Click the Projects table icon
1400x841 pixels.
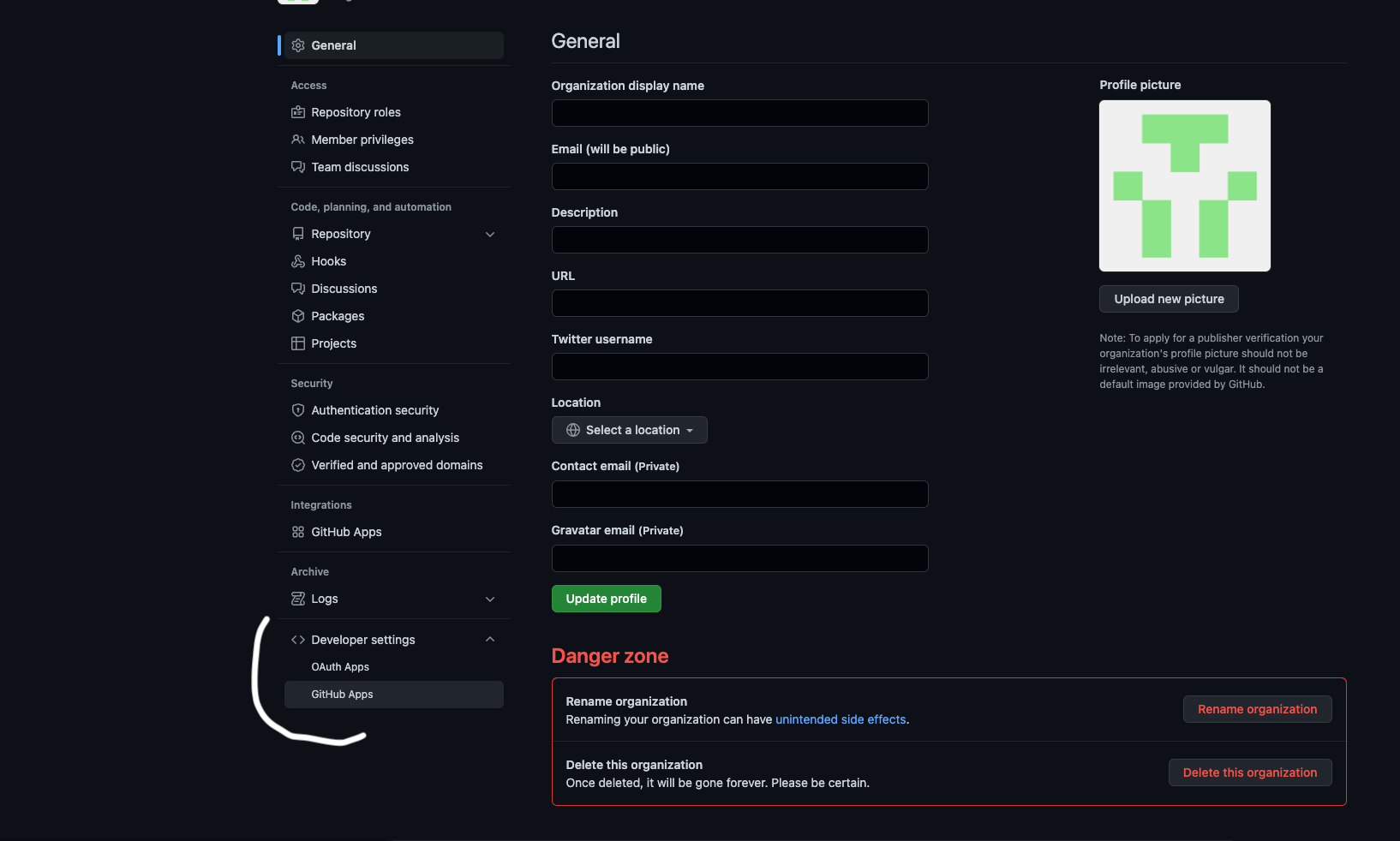click(x=297, y=343)
